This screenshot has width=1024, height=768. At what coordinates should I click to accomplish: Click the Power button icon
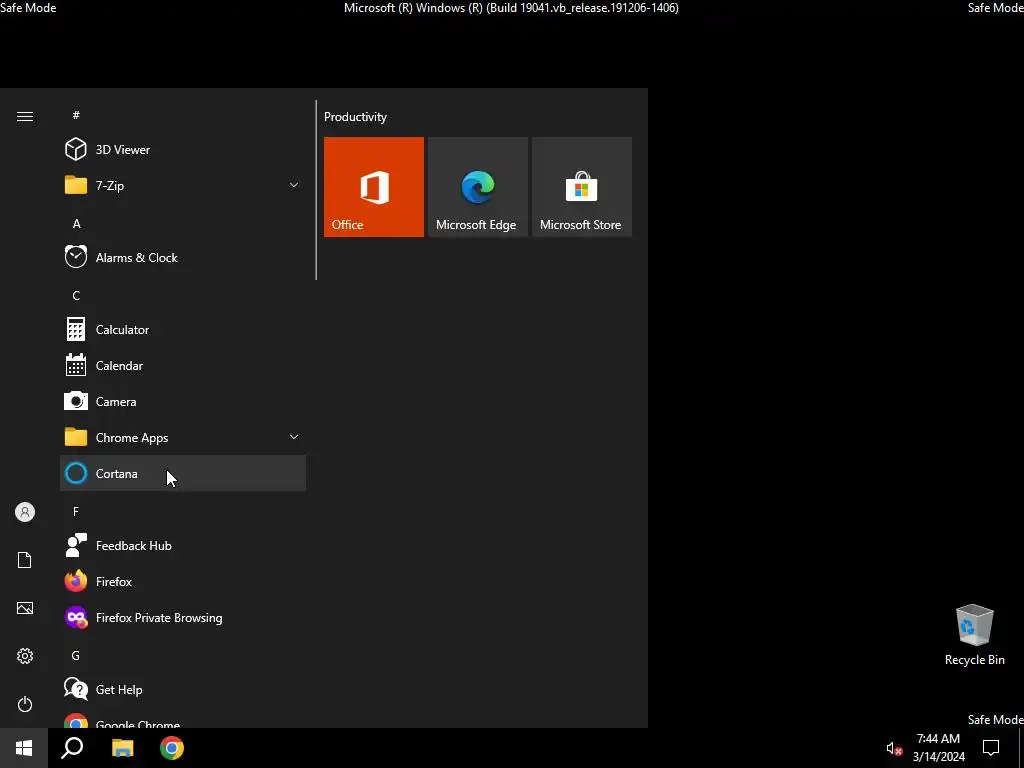(x=25, y=704)
